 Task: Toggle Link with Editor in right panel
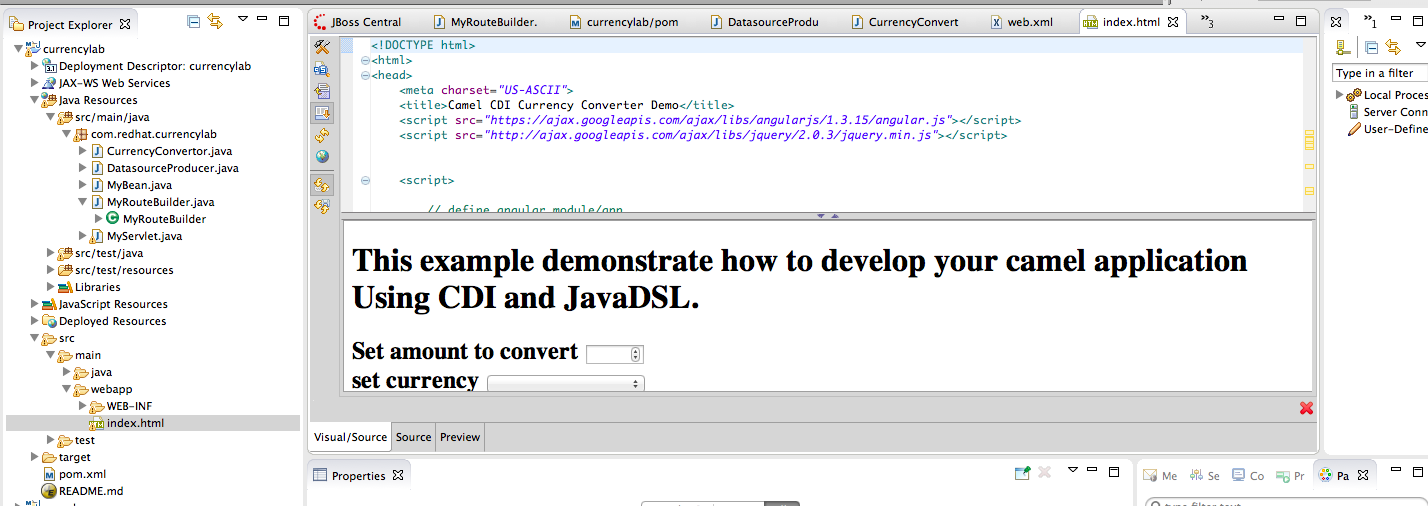(1393, 47)
